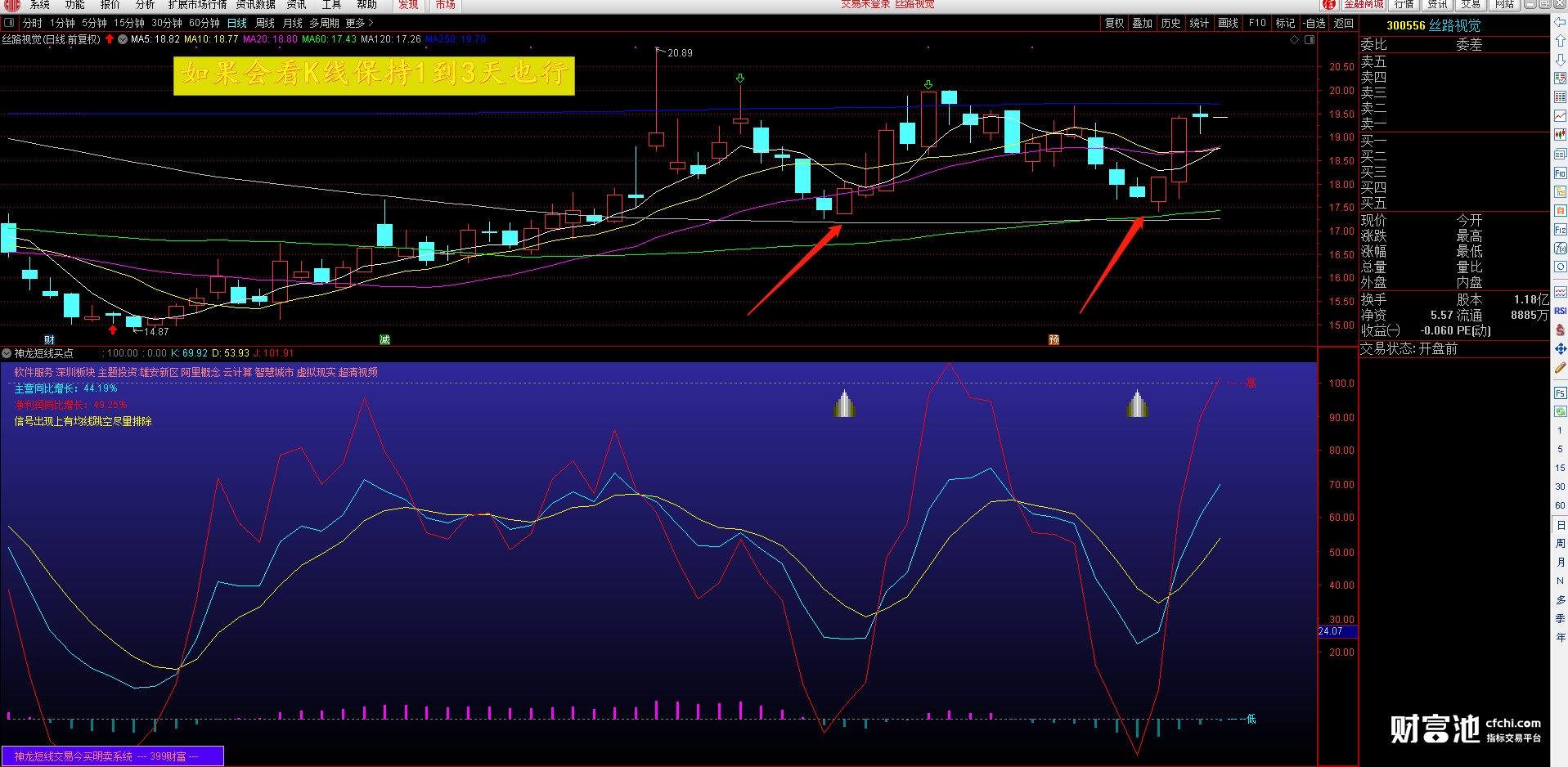Open the 系统 menu
1568x767 pixels.
pyautogui.click(x=40, y=5)
